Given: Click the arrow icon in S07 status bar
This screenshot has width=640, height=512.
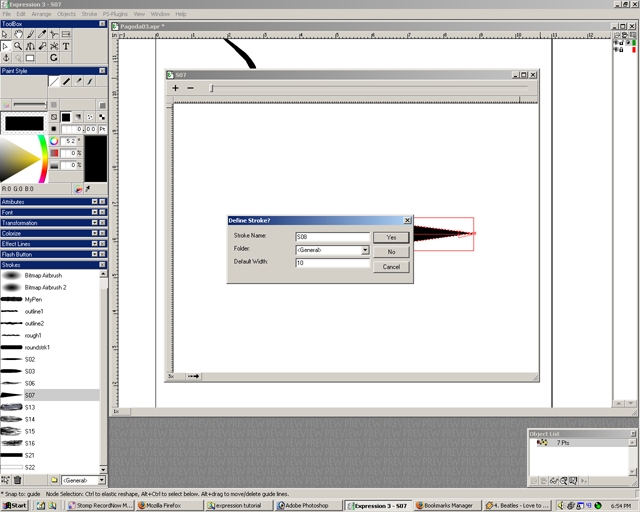Looking at the screenshot, I should pyautogui.click(x=193, y=376).
